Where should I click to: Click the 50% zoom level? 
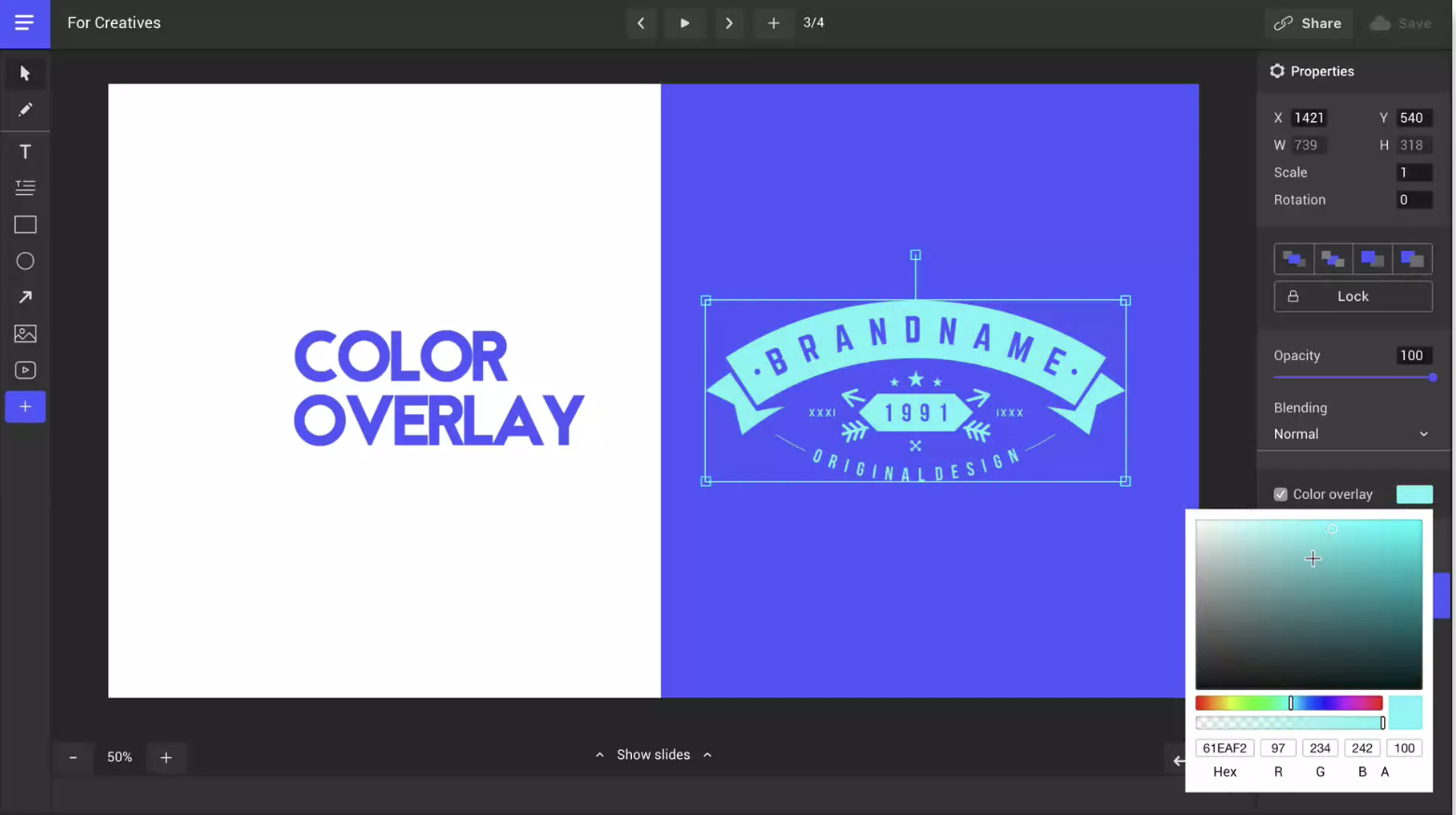119,757
